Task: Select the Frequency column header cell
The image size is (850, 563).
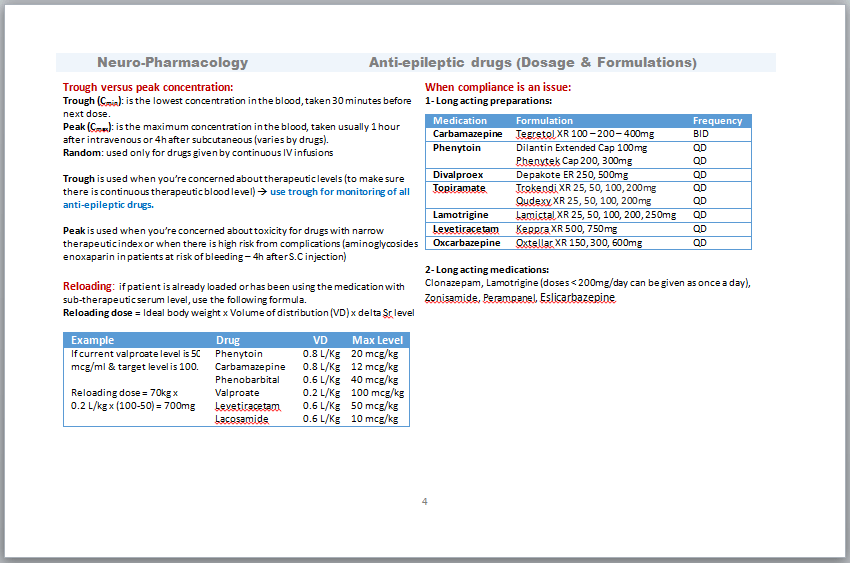Action: [x=717, y=121]
